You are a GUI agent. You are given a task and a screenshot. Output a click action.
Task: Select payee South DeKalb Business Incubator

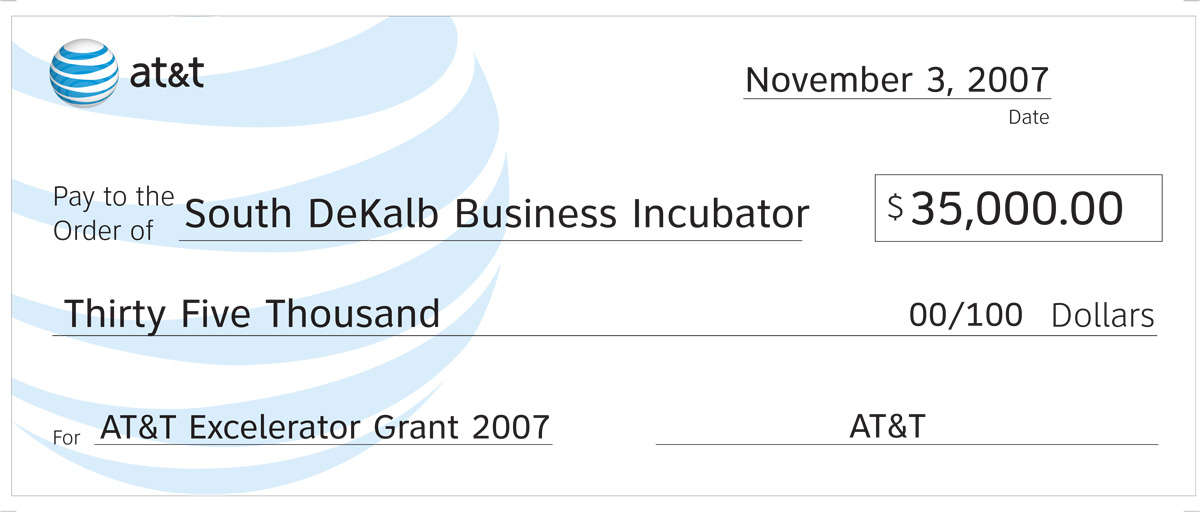(x=496, y=213)
